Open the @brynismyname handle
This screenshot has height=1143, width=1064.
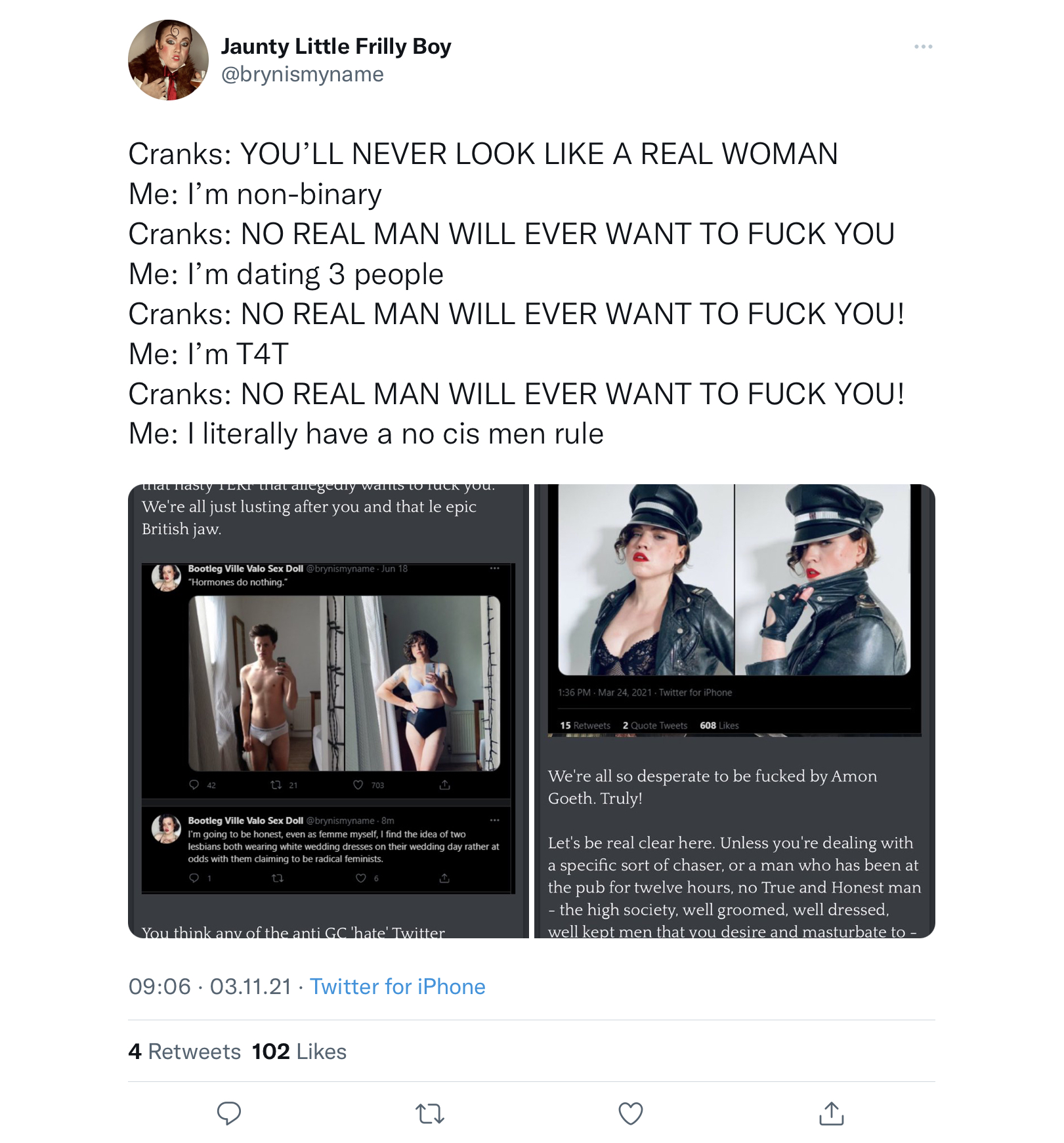[303, 74]
